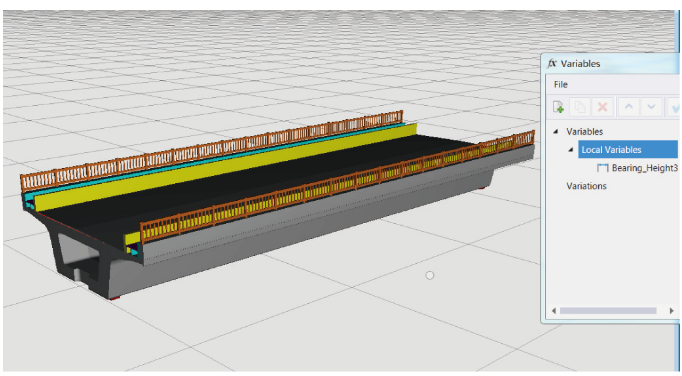Screen dimensions: 682x376
Task: Select the Bearing_Height3 variable
Action: click(645, 168)
